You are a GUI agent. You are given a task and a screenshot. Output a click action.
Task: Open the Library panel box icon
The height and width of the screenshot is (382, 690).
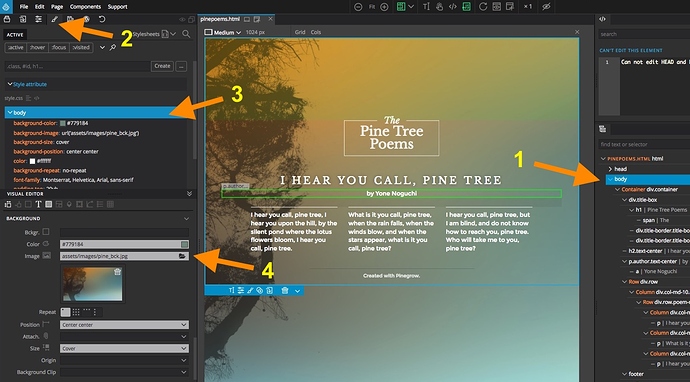click(7, 19)
